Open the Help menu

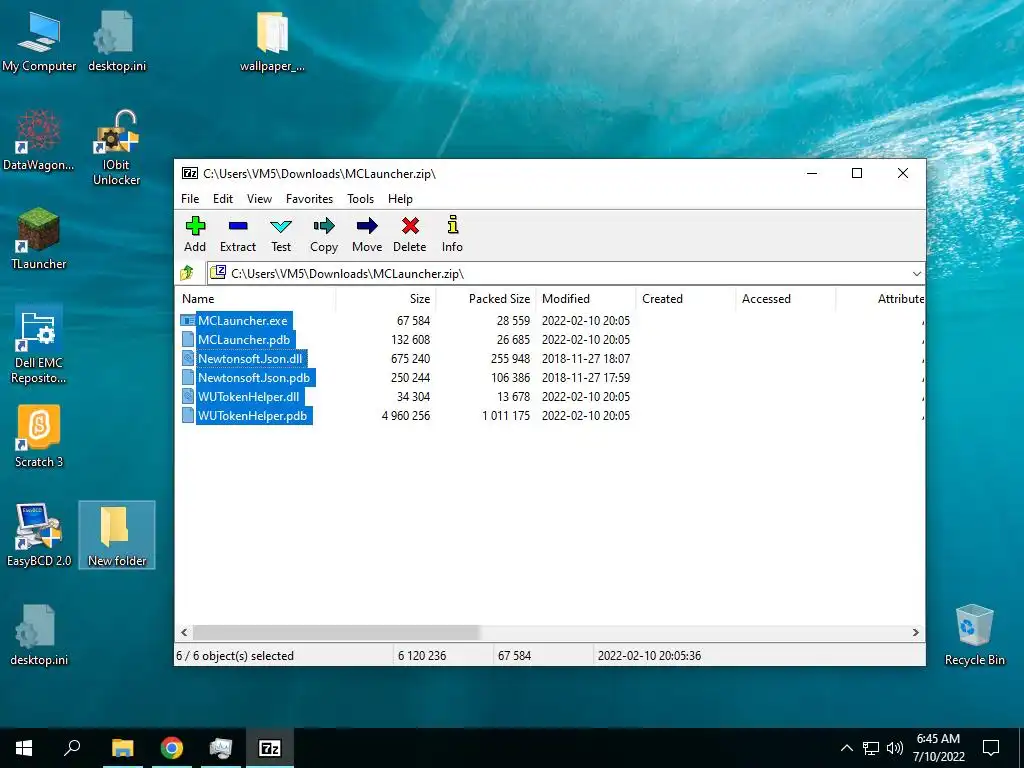click(400, 199)
